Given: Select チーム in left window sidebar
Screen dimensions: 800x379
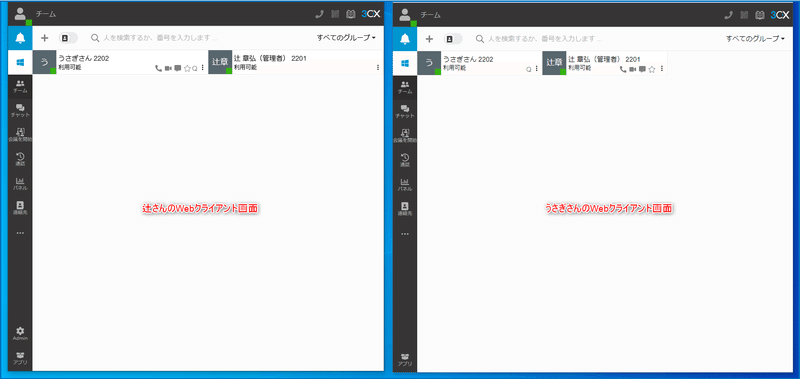Looking at the screenshot, I should 20,87.
